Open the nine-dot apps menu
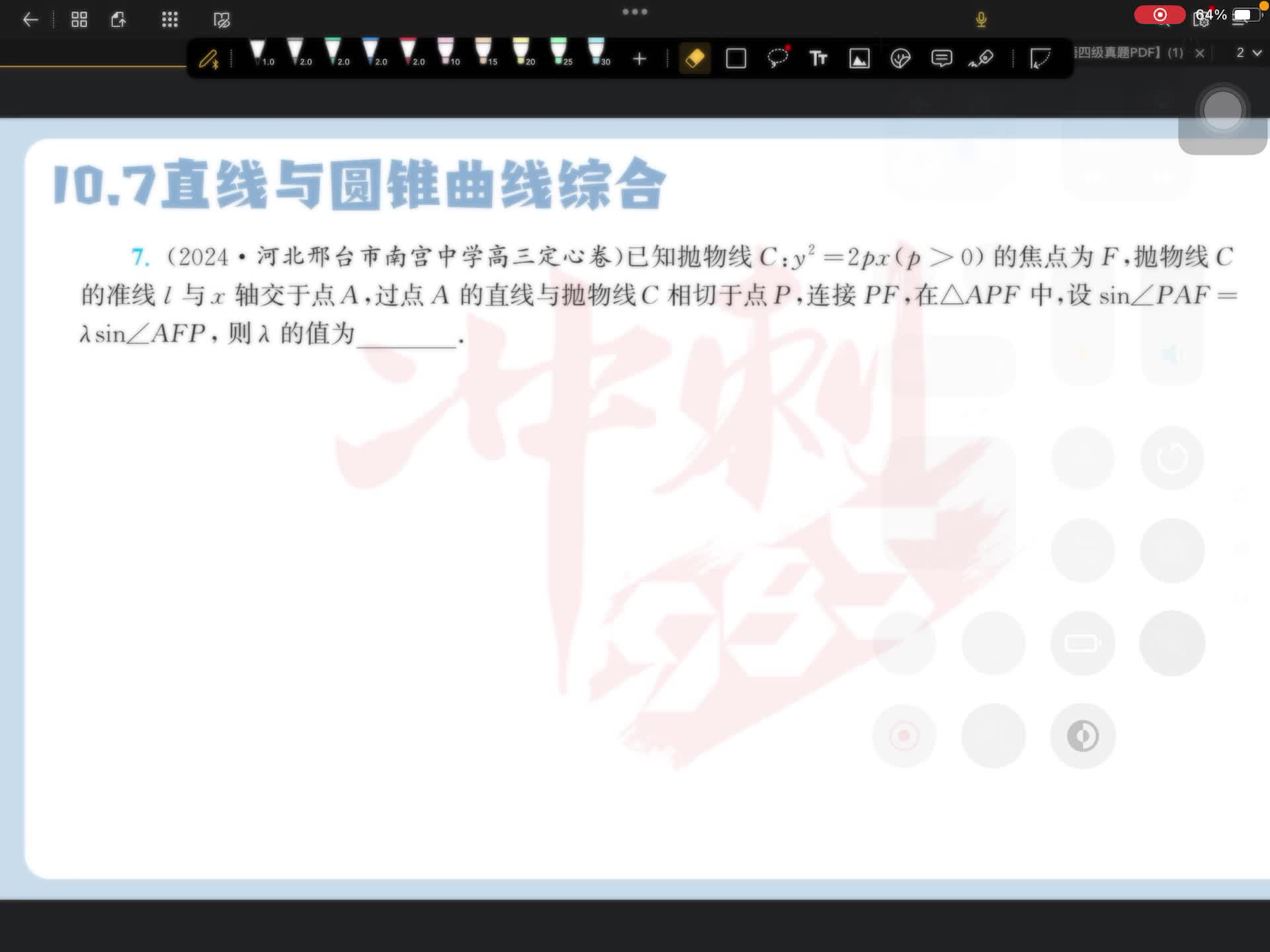The height and width of the screenshot is (952, 1270). click(x=170, y=20)
